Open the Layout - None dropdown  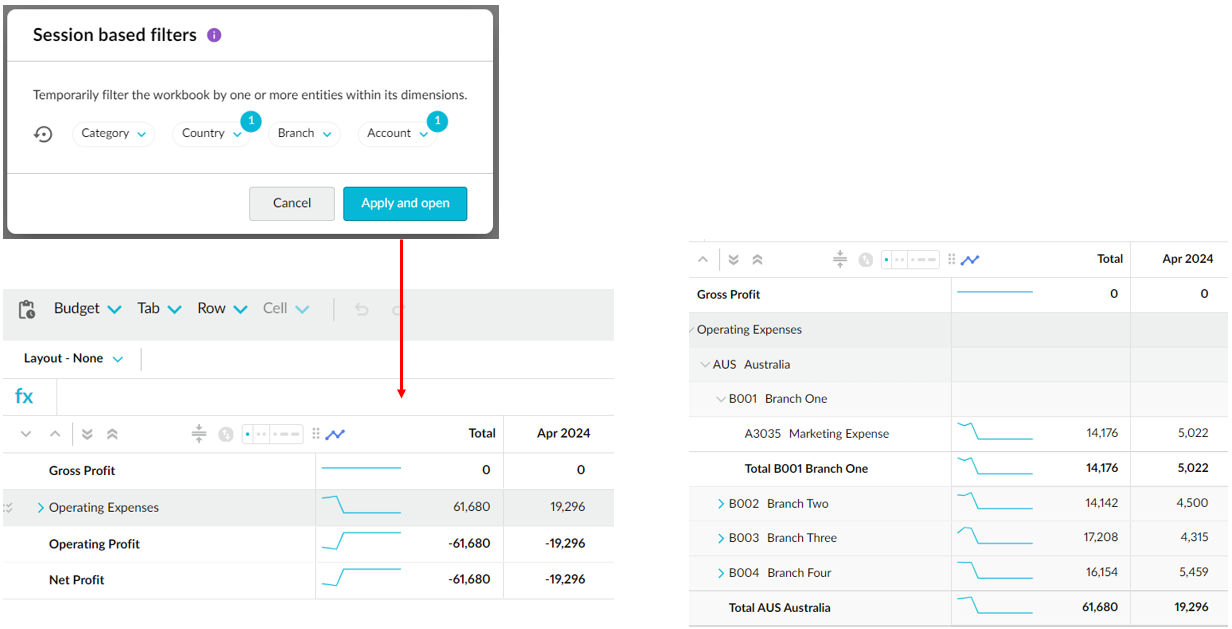tap(73, 359)
